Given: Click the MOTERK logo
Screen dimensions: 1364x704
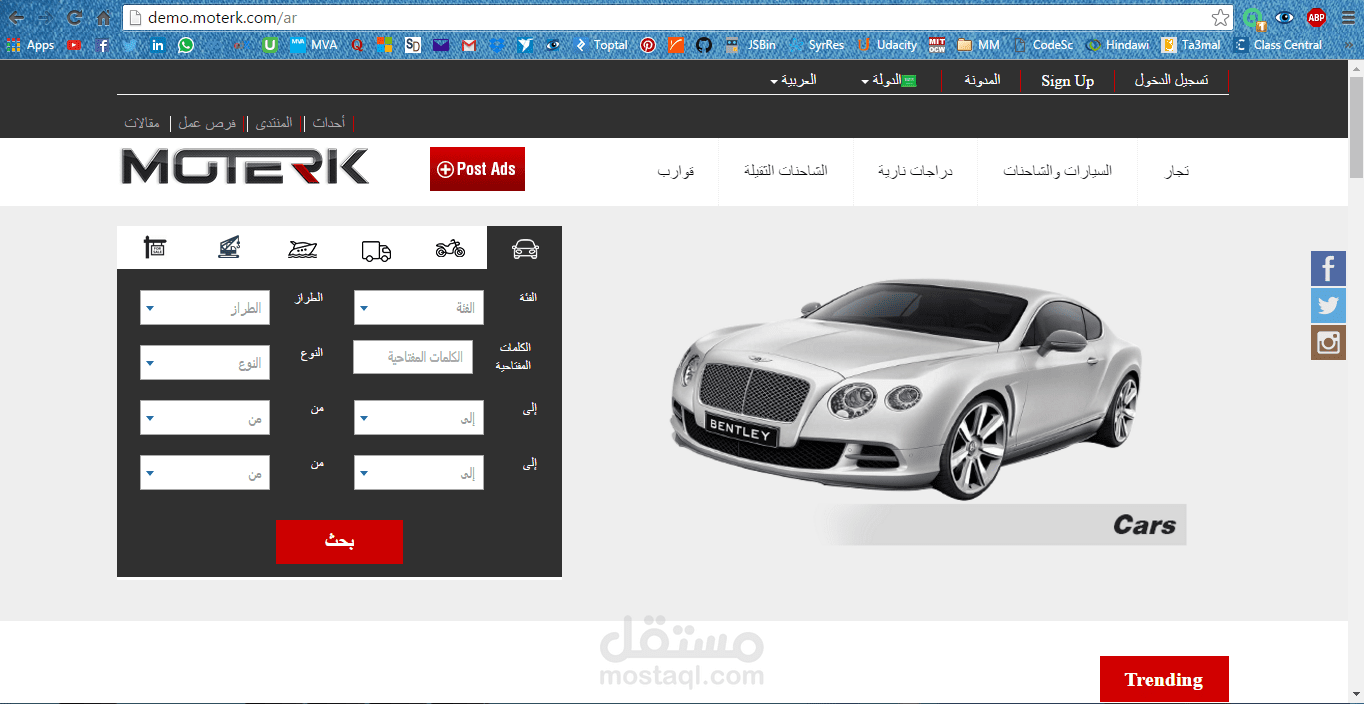Looking at the screenshot, I should (243, 169).
